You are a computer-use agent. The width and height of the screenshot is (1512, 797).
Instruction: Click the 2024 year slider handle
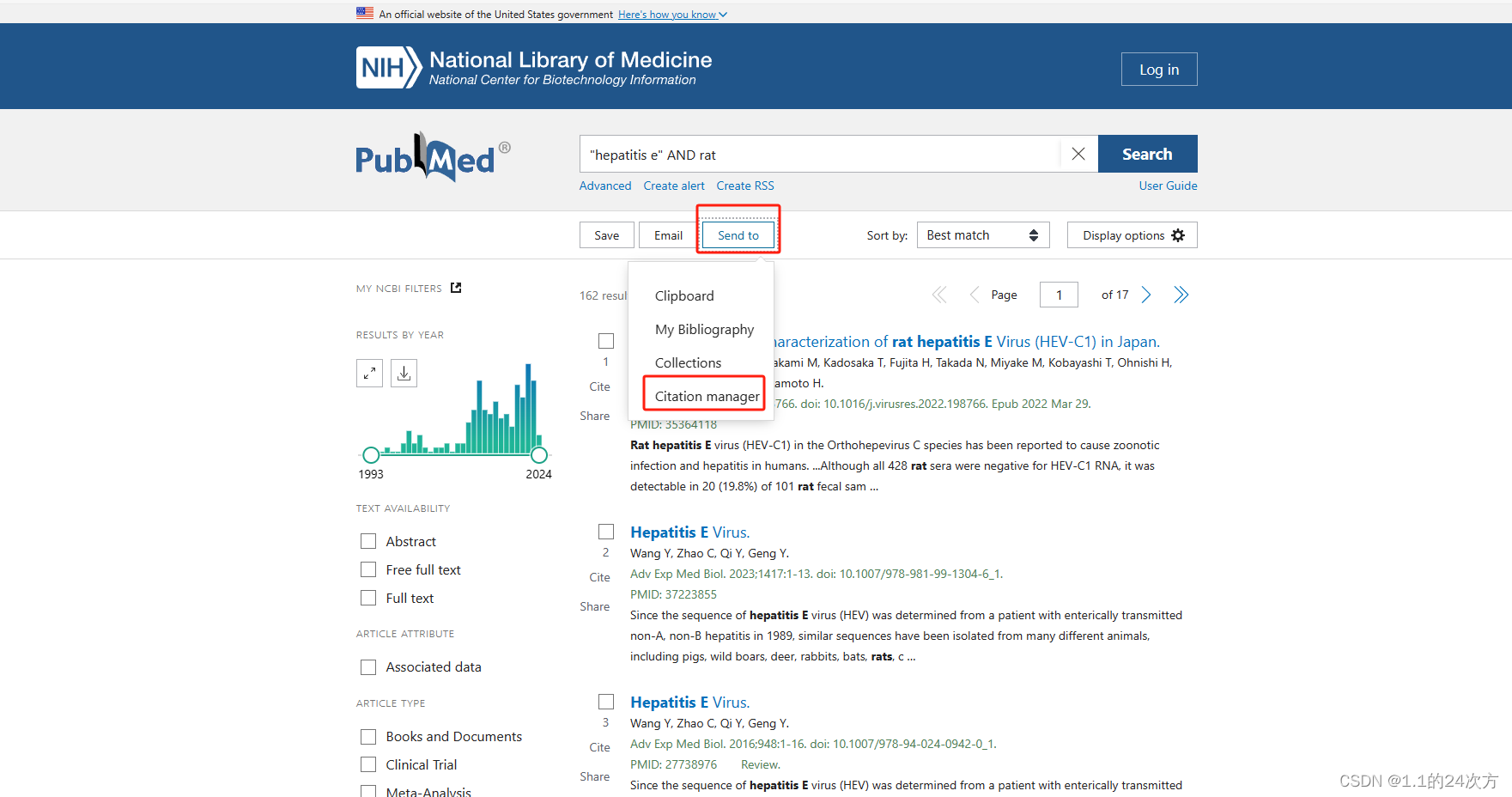coord(539,455)
